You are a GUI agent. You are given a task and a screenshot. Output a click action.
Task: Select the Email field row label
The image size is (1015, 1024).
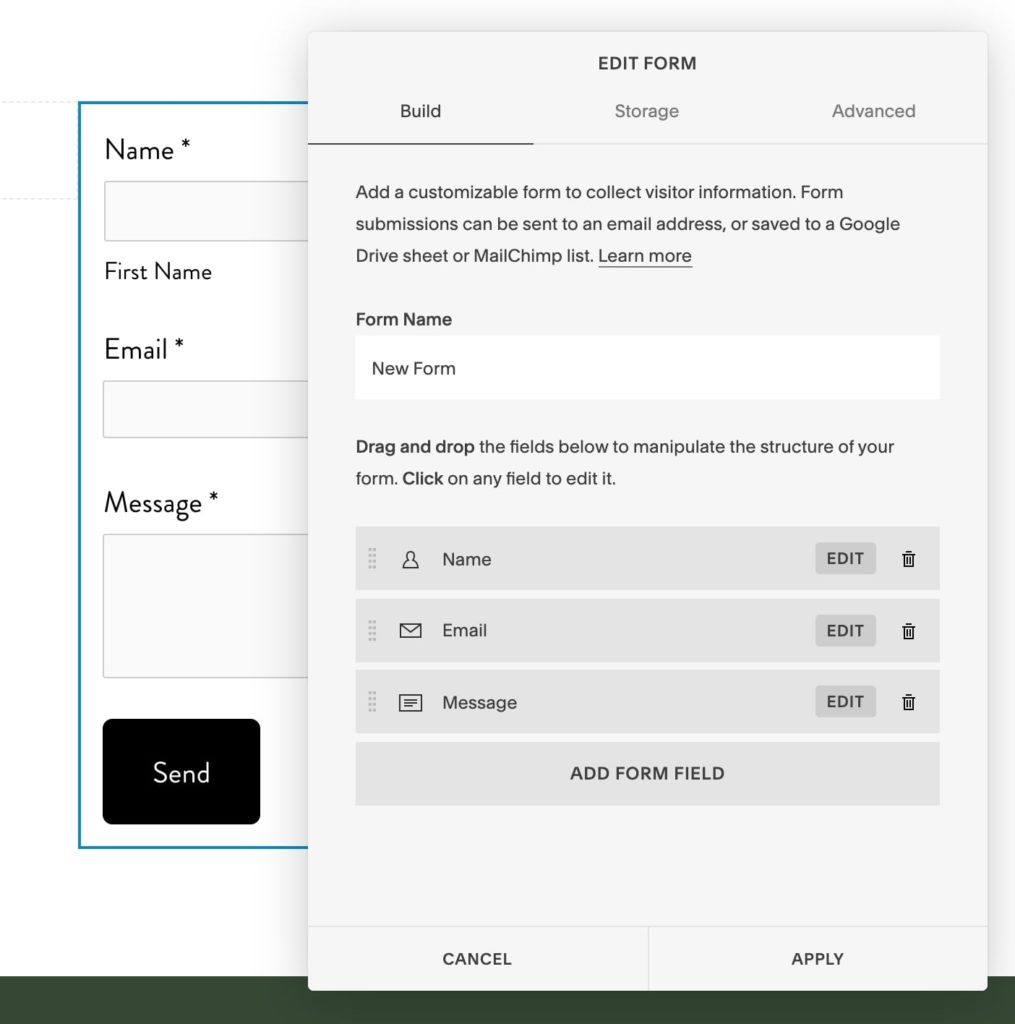coord(464,630)
